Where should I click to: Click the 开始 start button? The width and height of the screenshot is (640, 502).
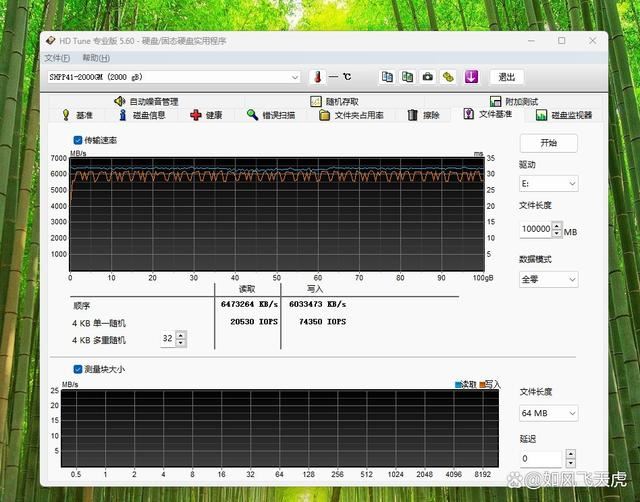coord(549,143)
